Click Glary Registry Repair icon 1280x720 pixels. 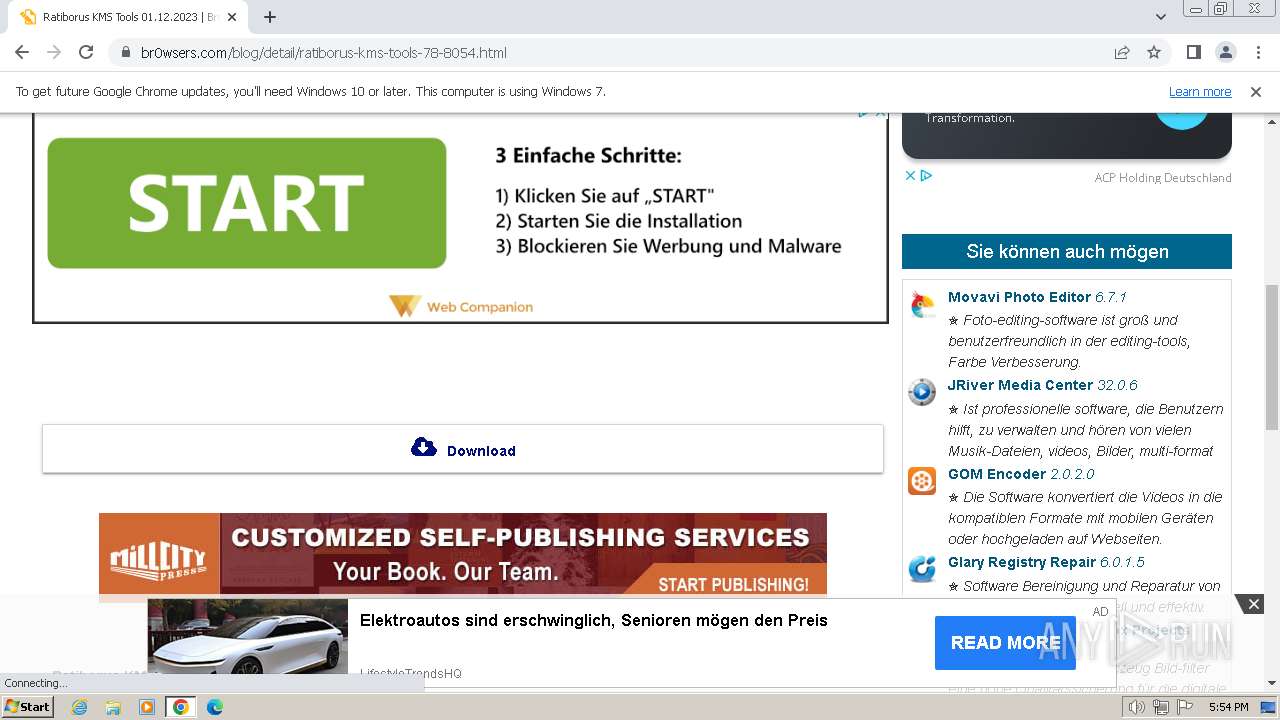tap(922, 569)
